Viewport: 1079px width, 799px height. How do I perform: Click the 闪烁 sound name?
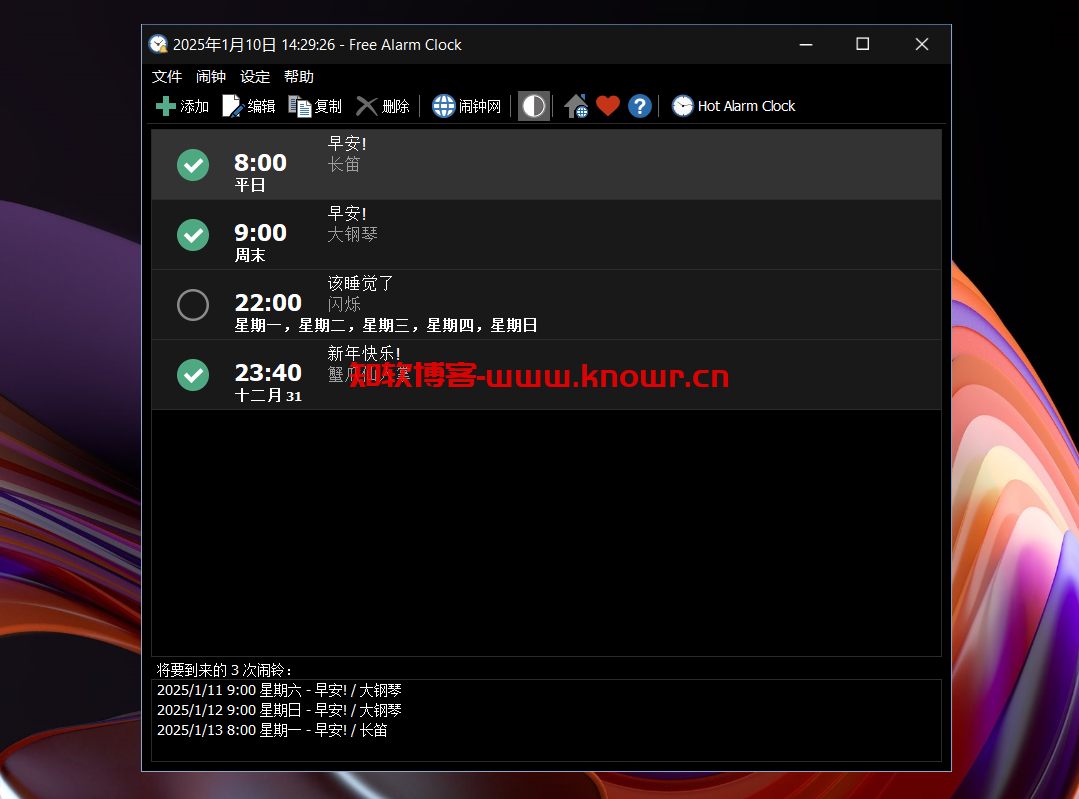343,304
